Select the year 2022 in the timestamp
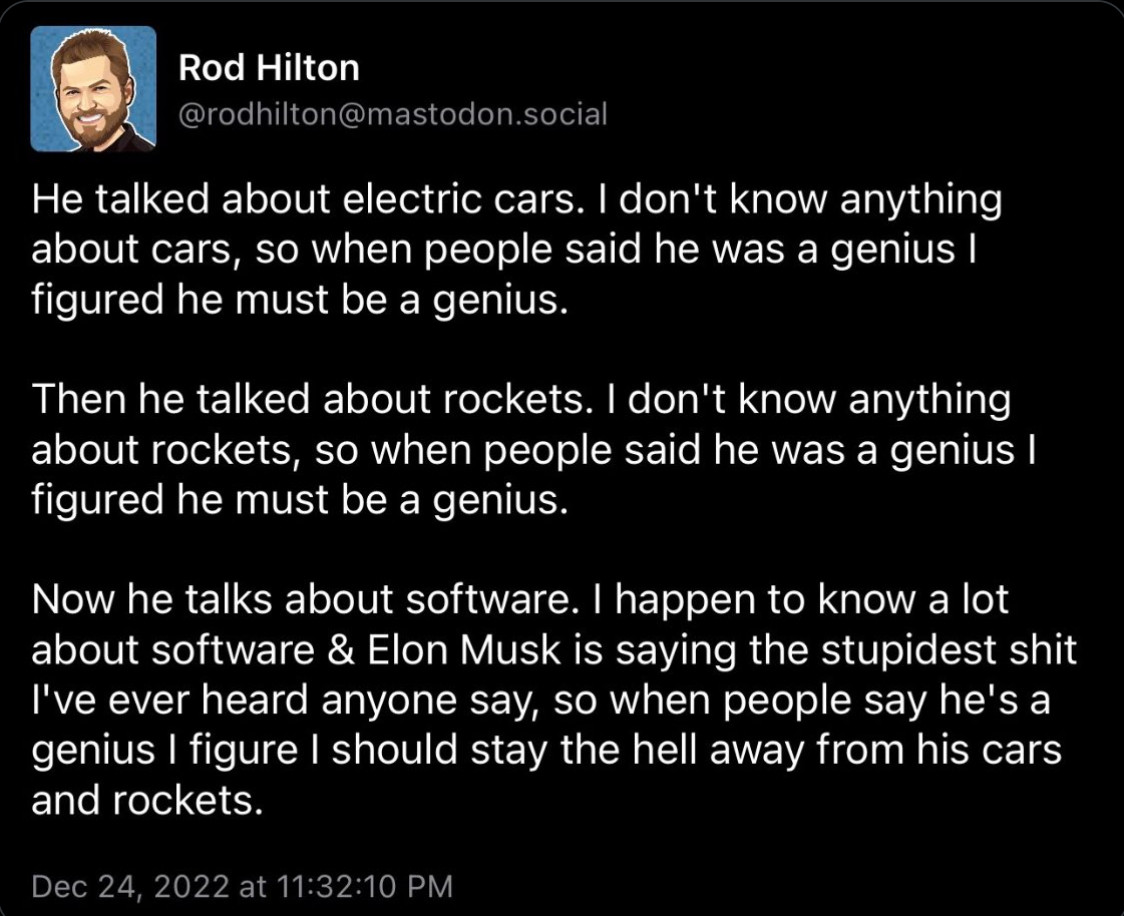The image size is (1124, 916). (191, 887)
